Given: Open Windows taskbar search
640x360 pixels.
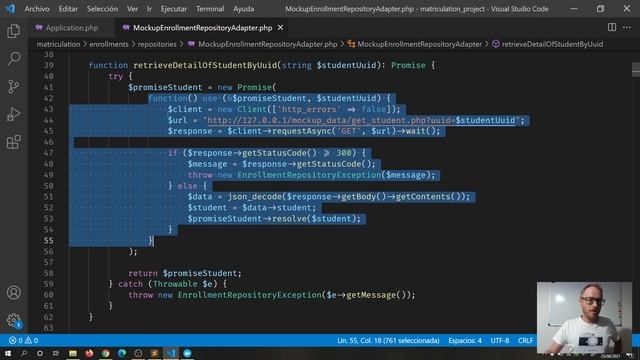Looking at the screenshot, I should [24, 353].
